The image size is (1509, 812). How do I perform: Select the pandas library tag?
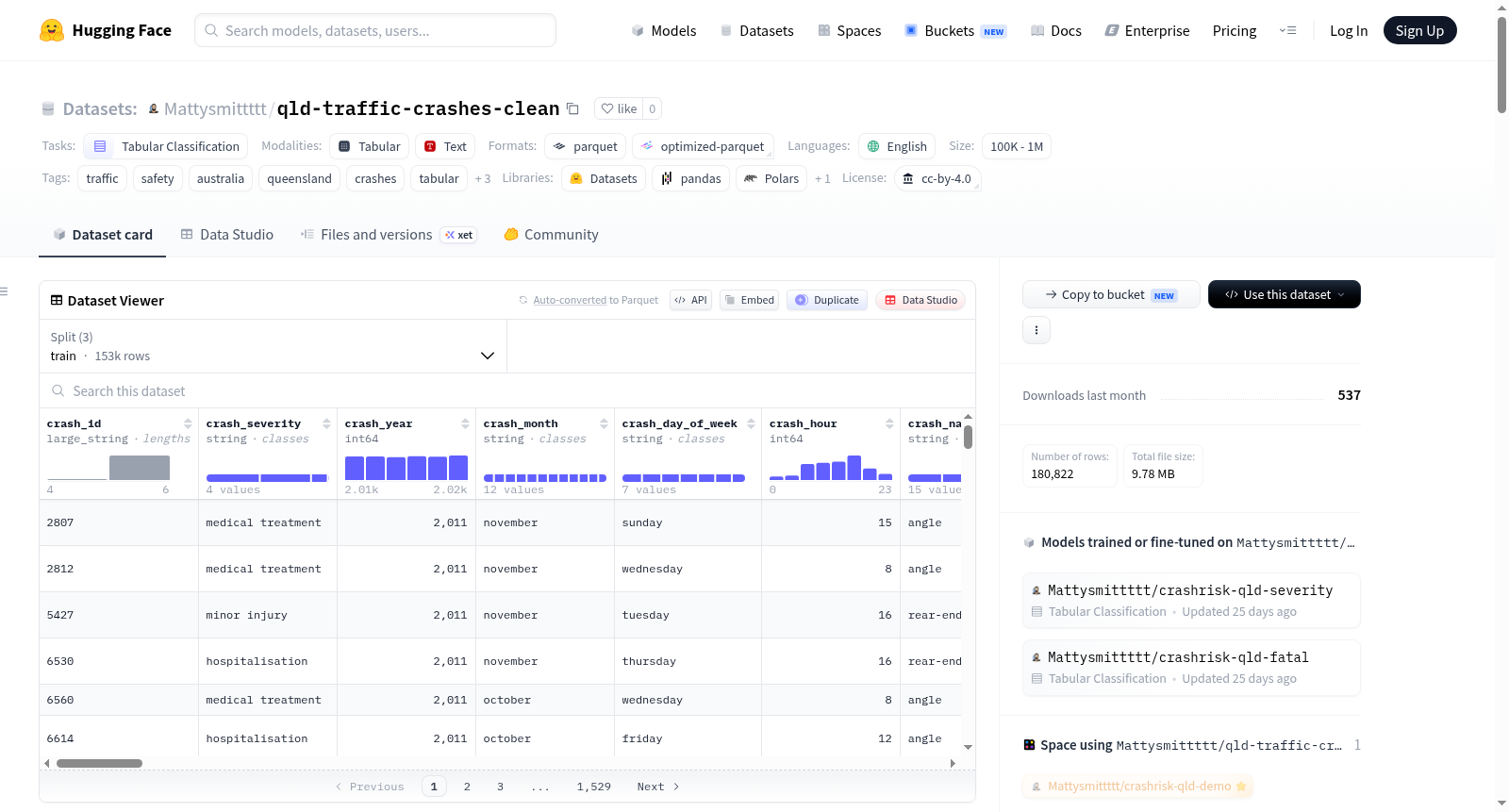click(x=691, y=178)
